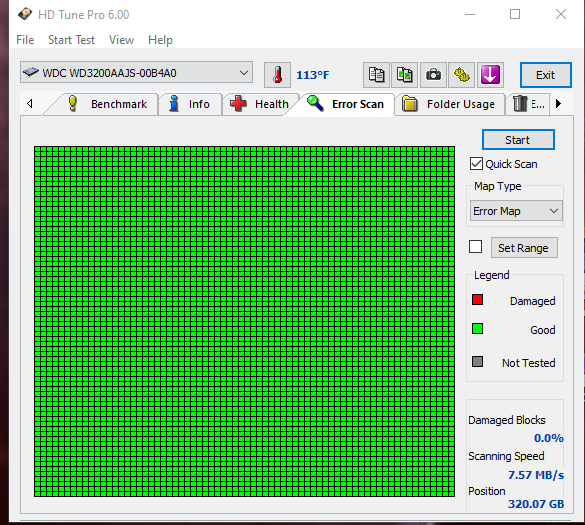The image size is (585, 525).
Task: Click the 113°F temperature reading
Action: (x=313, y=75)
